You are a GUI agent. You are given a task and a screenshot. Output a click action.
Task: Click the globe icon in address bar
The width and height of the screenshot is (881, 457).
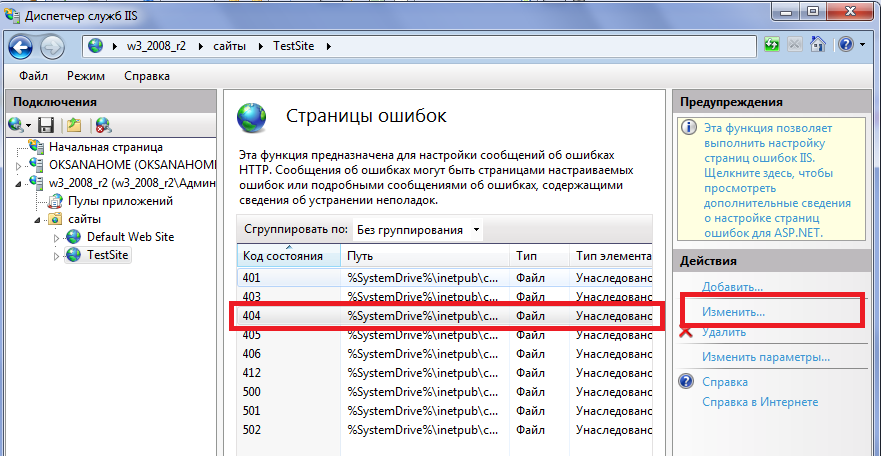[x=96, y=46]
